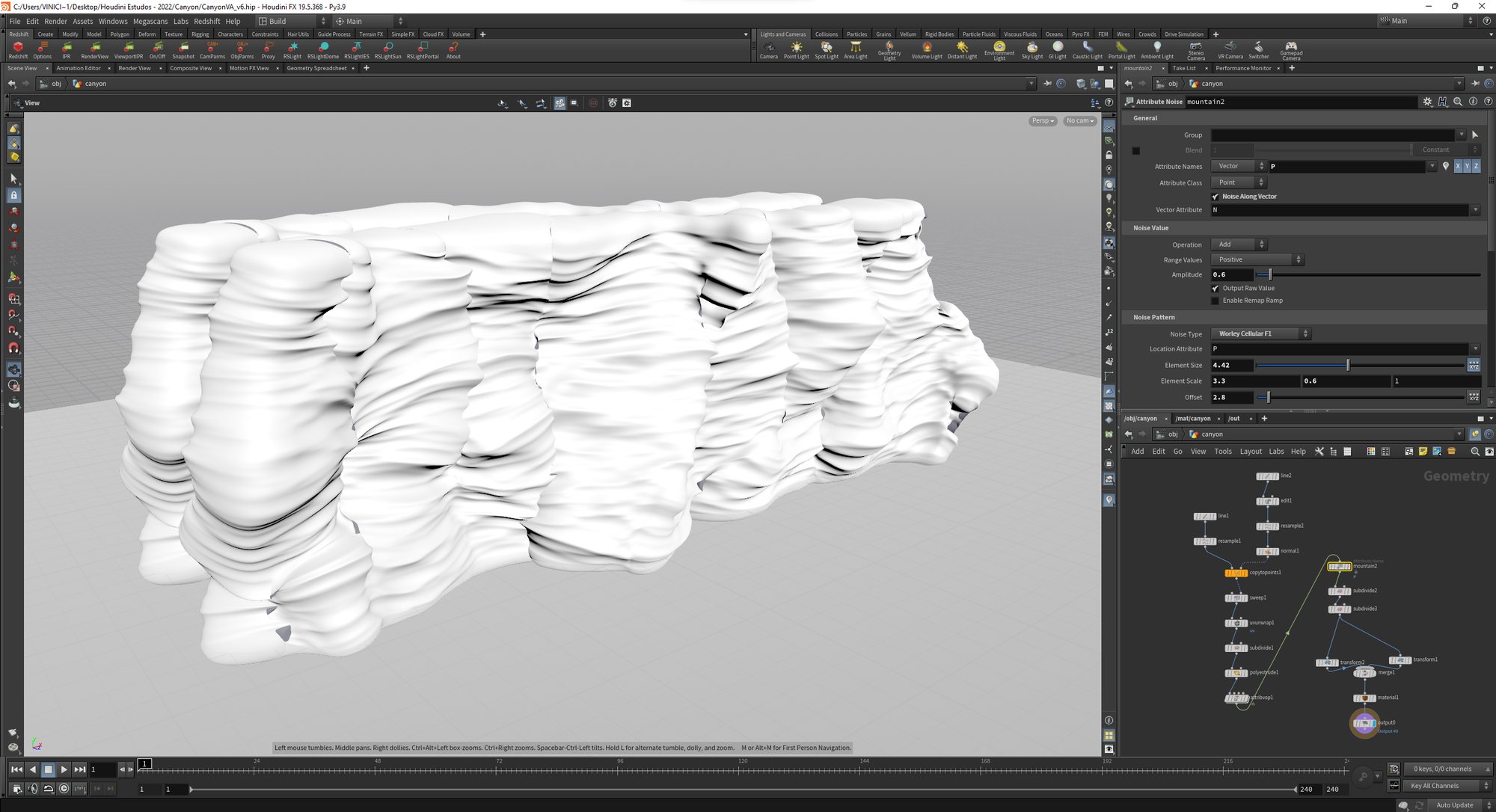Open the Attribute Names Vector dropdown

pos(1239,166)
